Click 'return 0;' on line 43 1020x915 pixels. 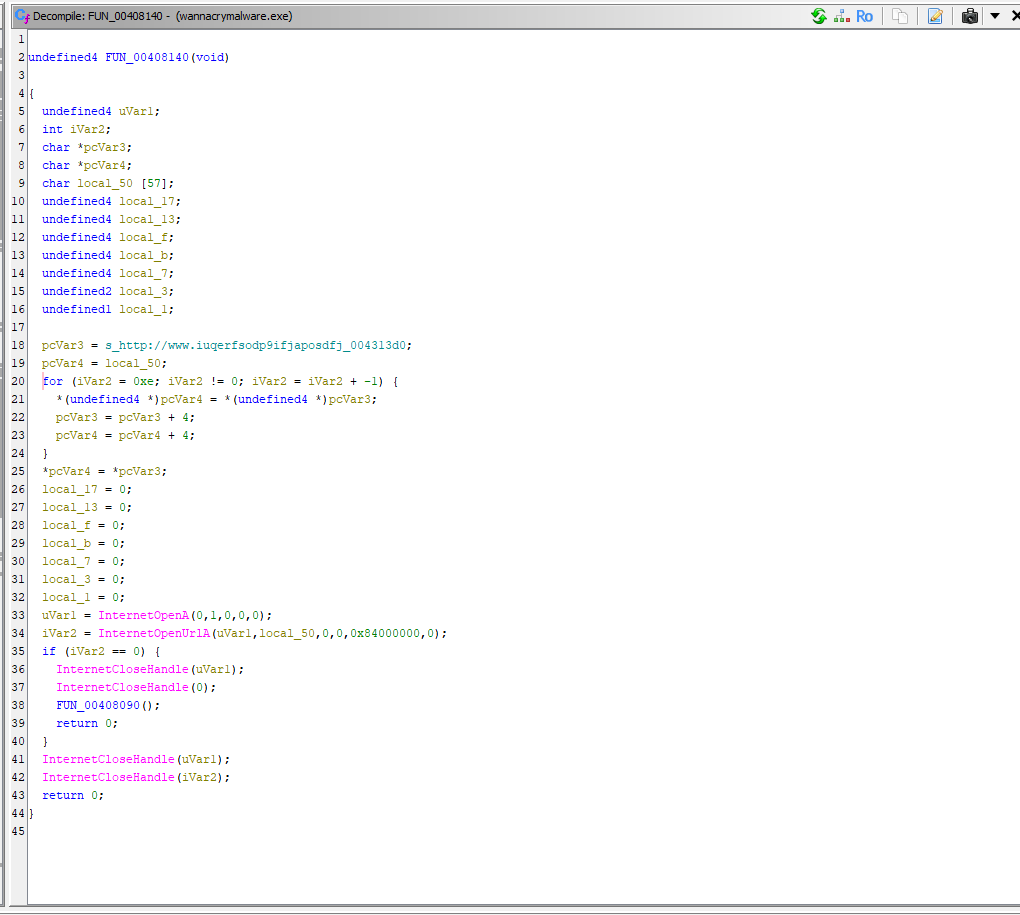(73, 795)
